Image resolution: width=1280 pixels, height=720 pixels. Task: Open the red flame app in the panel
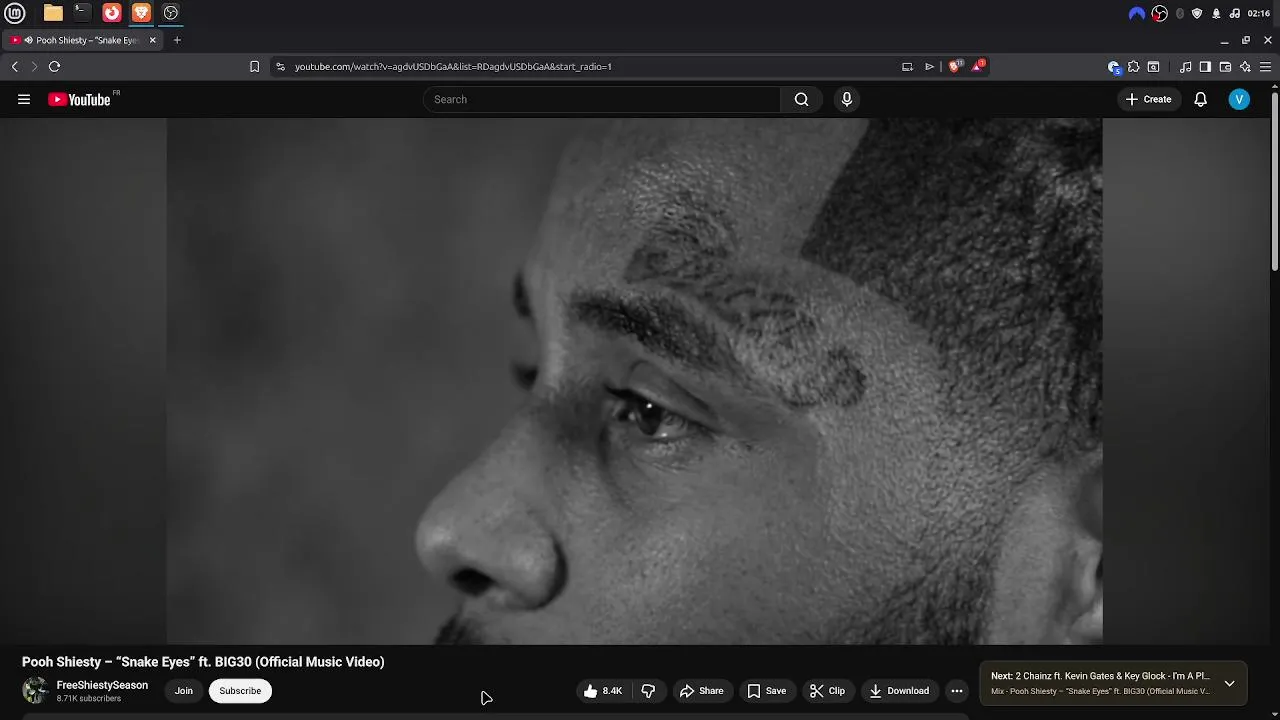pyautogui.click(x=112, y=13)
